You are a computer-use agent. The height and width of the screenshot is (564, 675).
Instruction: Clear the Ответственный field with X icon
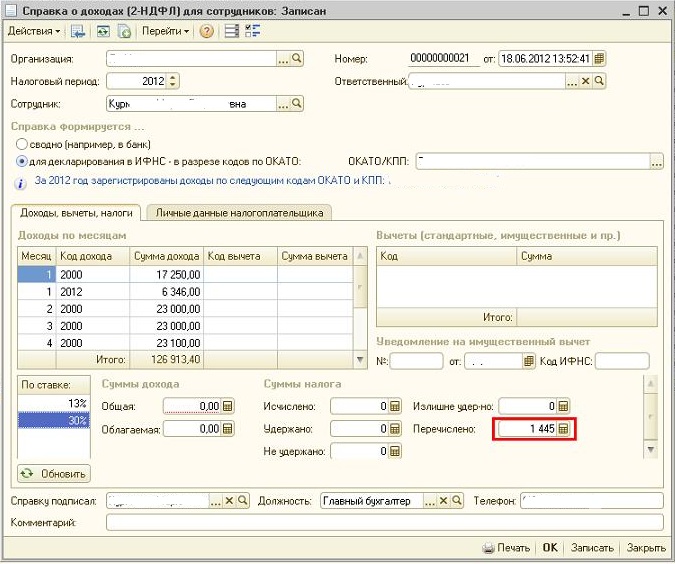click(586, 81)
